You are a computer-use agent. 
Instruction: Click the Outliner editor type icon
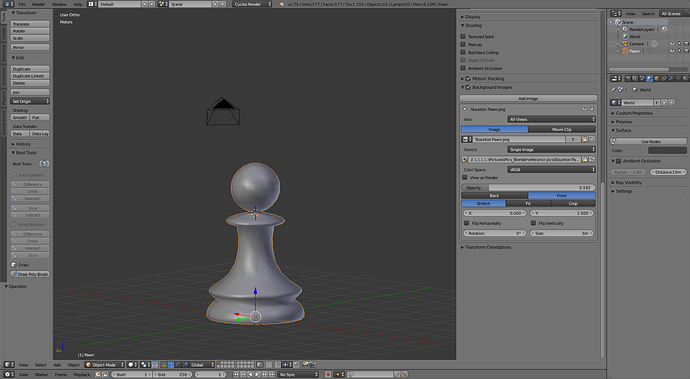[616, 14]
